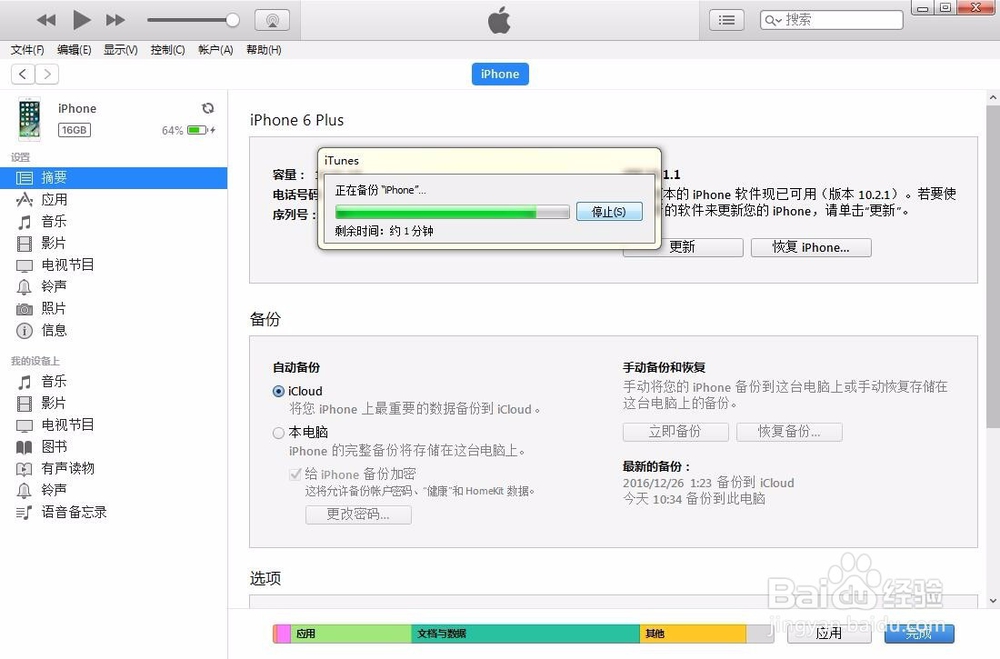Open 影片 under the 设置 section
The image size is (1000, 659).
pos(114,243)
